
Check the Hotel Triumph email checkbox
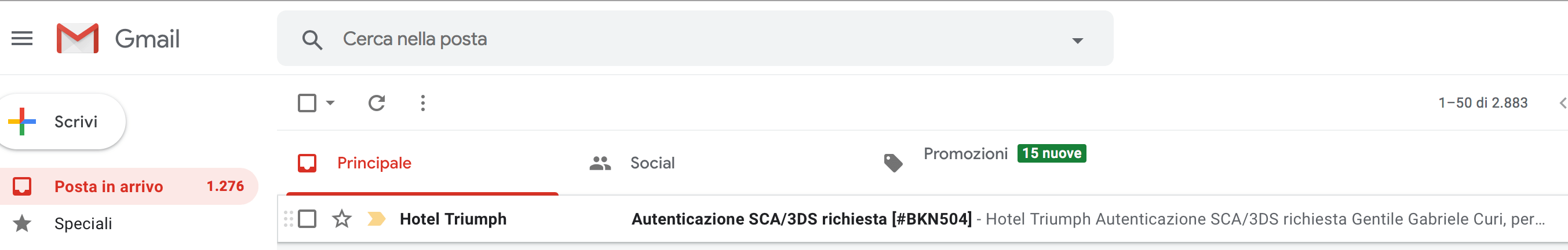(x=307, y=218)
